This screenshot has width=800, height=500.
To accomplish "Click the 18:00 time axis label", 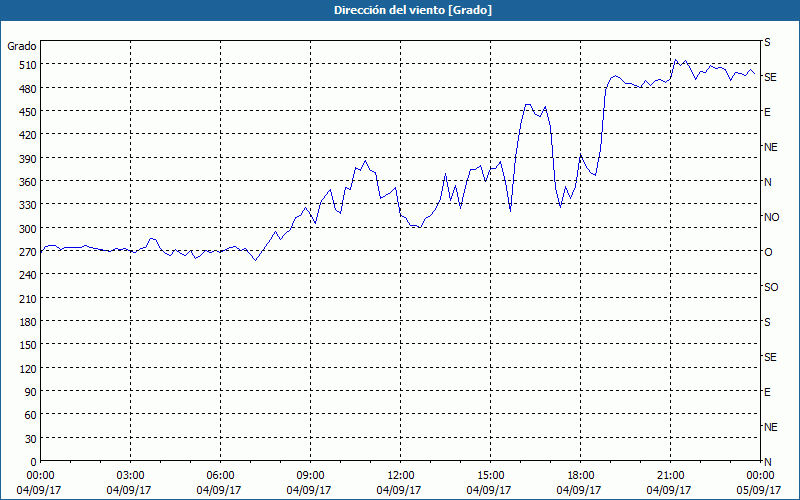I will [581, 476].
